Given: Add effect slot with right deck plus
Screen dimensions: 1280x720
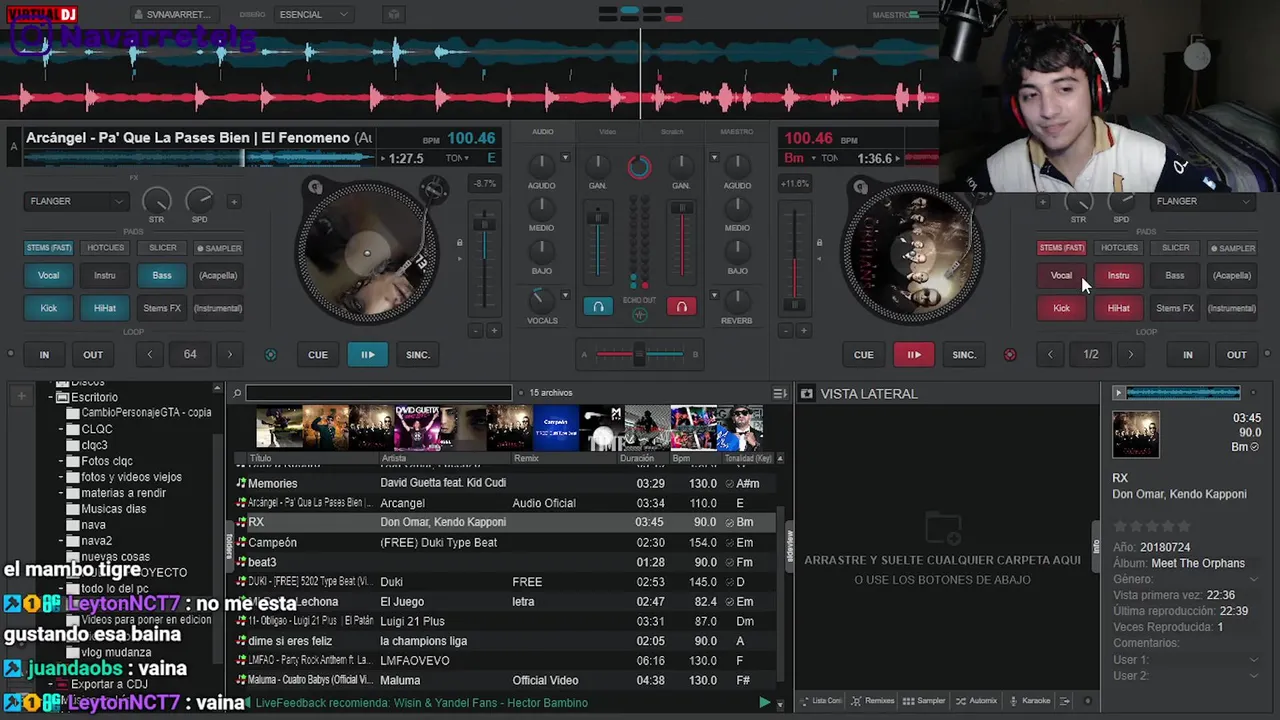Looking at the screenshot, I should [x=1042, y=201].
